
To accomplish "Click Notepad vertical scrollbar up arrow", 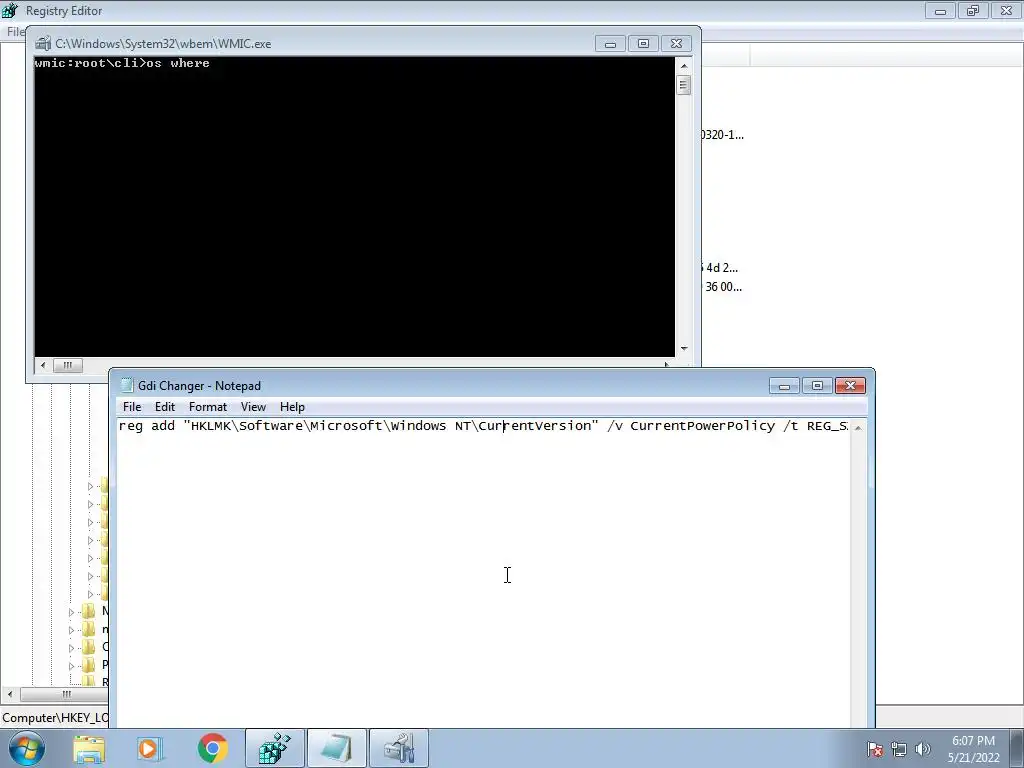I will point(858,427).
